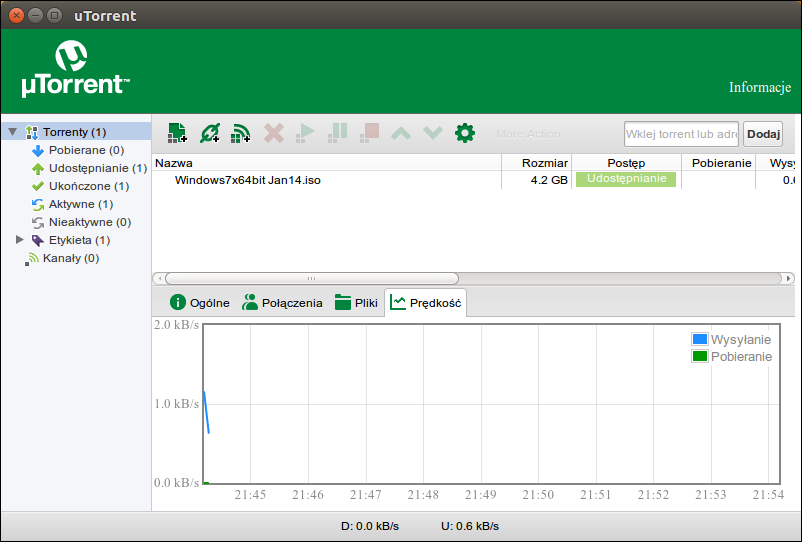Click the grey arrows icon beside Nieaktywne
The height and width of the screenshot is (542, 802).
point(38,222)
